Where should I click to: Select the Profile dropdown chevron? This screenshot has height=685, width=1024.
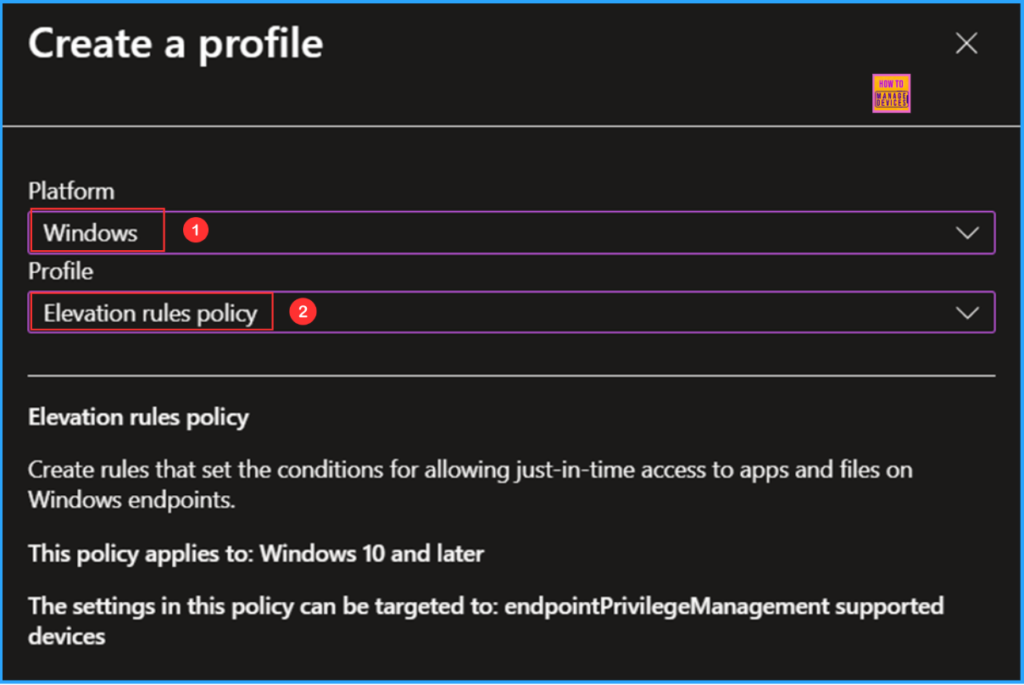tap(966, 311)
